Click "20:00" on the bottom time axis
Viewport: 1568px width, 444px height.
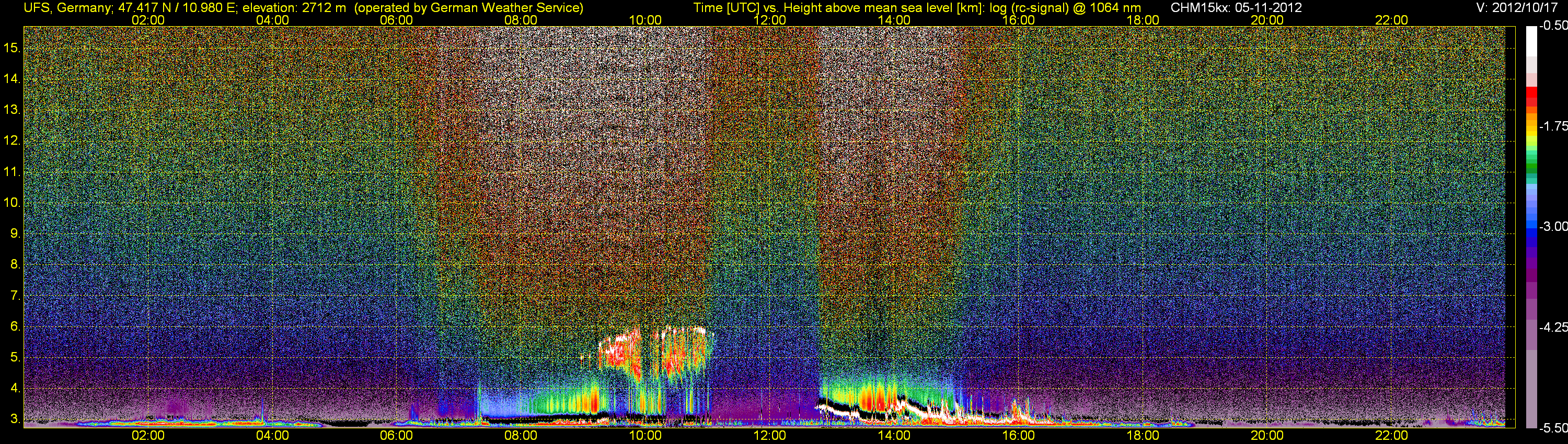tap(1267, 436)
